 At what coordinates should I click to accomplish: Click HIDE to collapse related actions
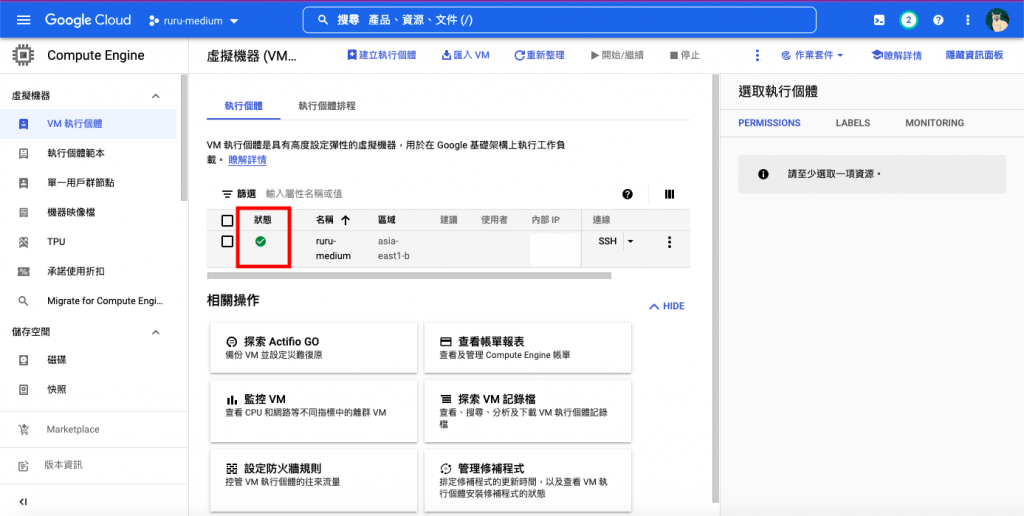[666, 306]
